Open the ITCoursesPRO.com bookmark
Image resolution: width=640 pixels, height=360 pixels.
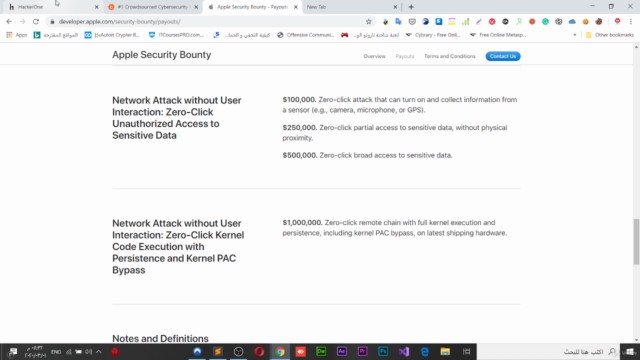(x=176, y=35)
